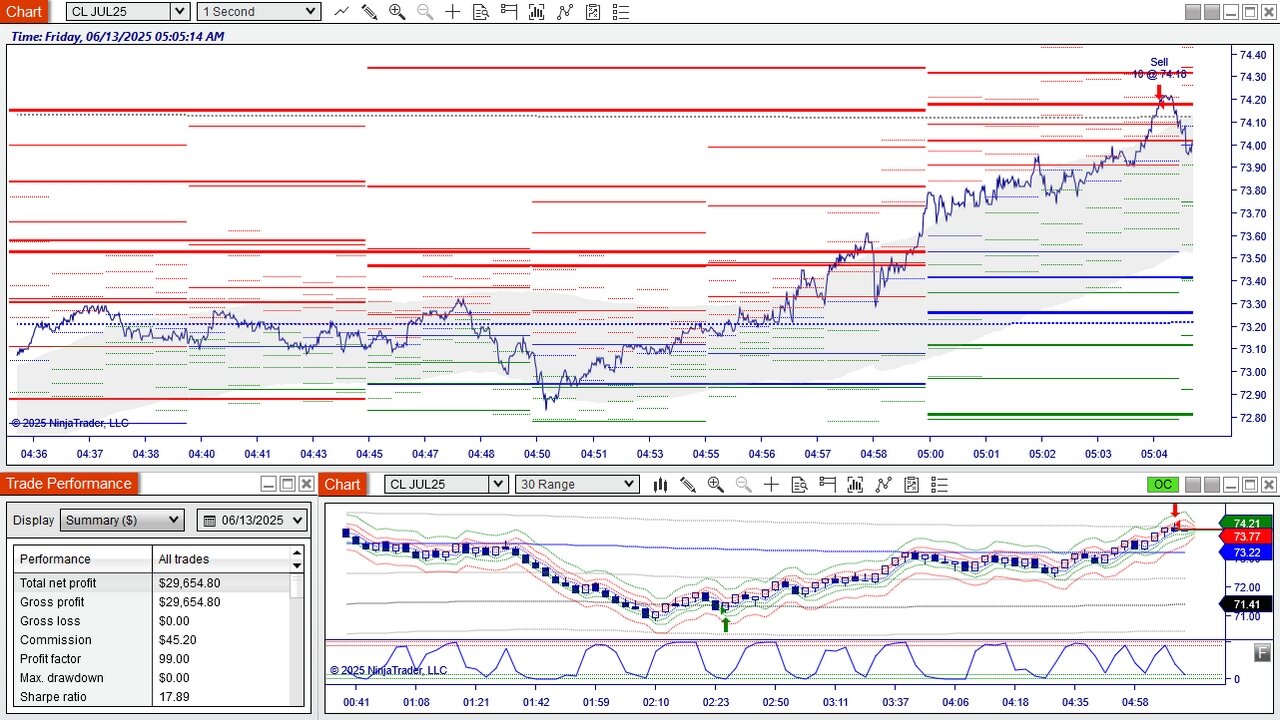Open Properties list icon in bottom chart toolbar
Viewport: 1280px width, 720px height.
[x=939, y=484]
